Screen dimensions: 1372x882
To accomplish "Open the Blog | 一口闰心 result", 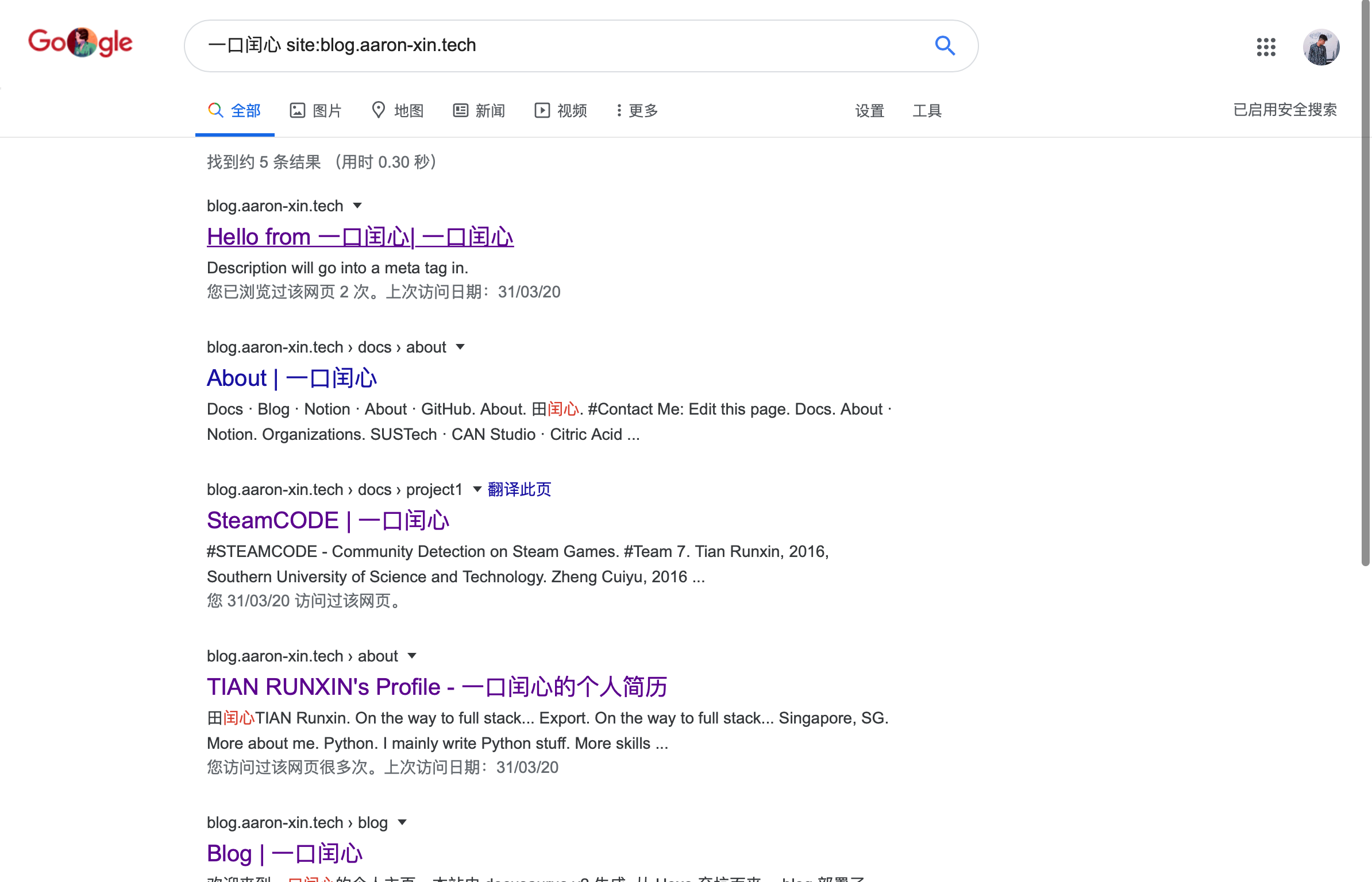I will 285,853.
